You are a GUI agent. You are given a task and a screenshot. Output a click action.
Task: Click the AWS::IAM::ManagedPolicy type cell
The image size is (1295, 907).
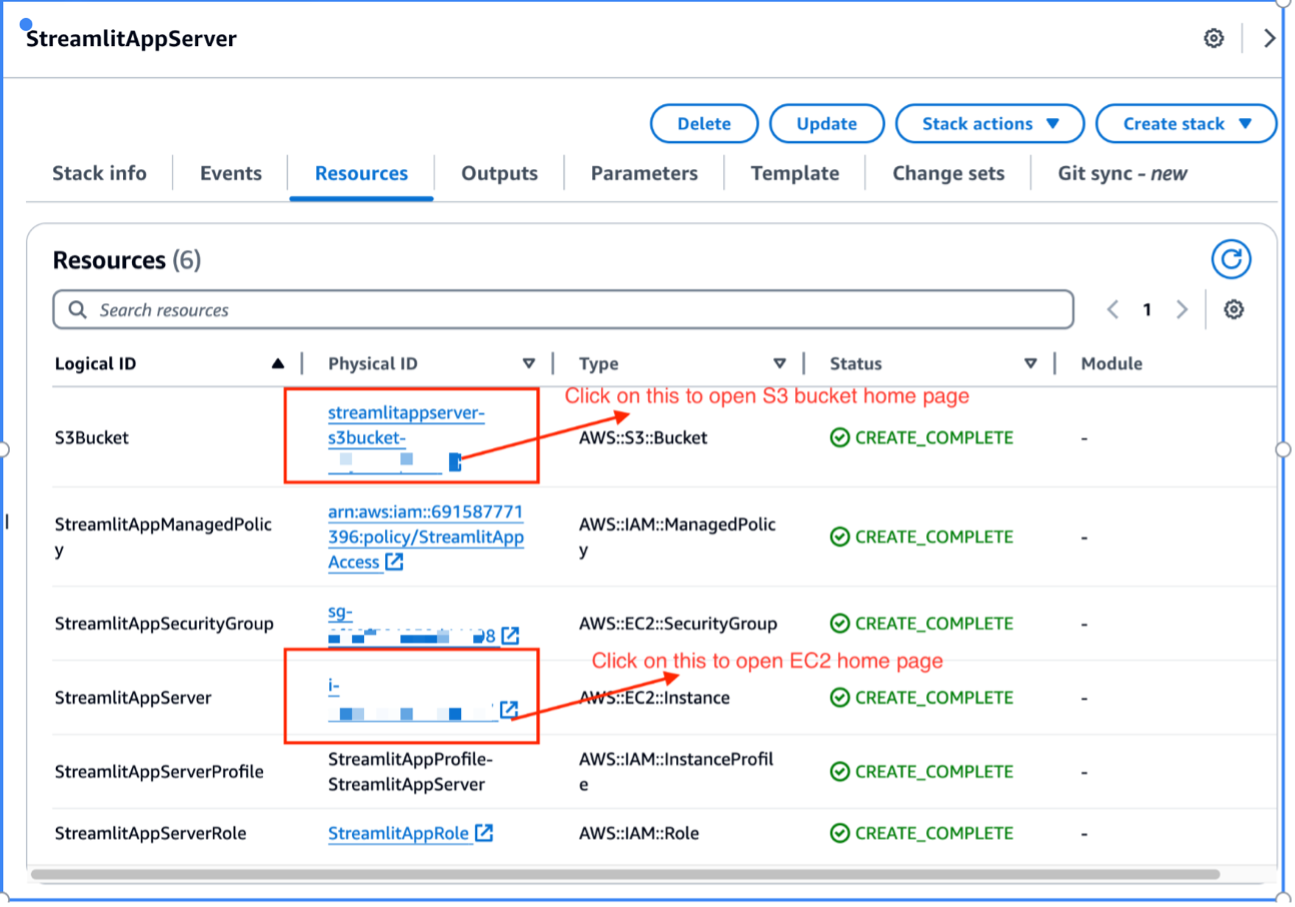coord(678,537)
